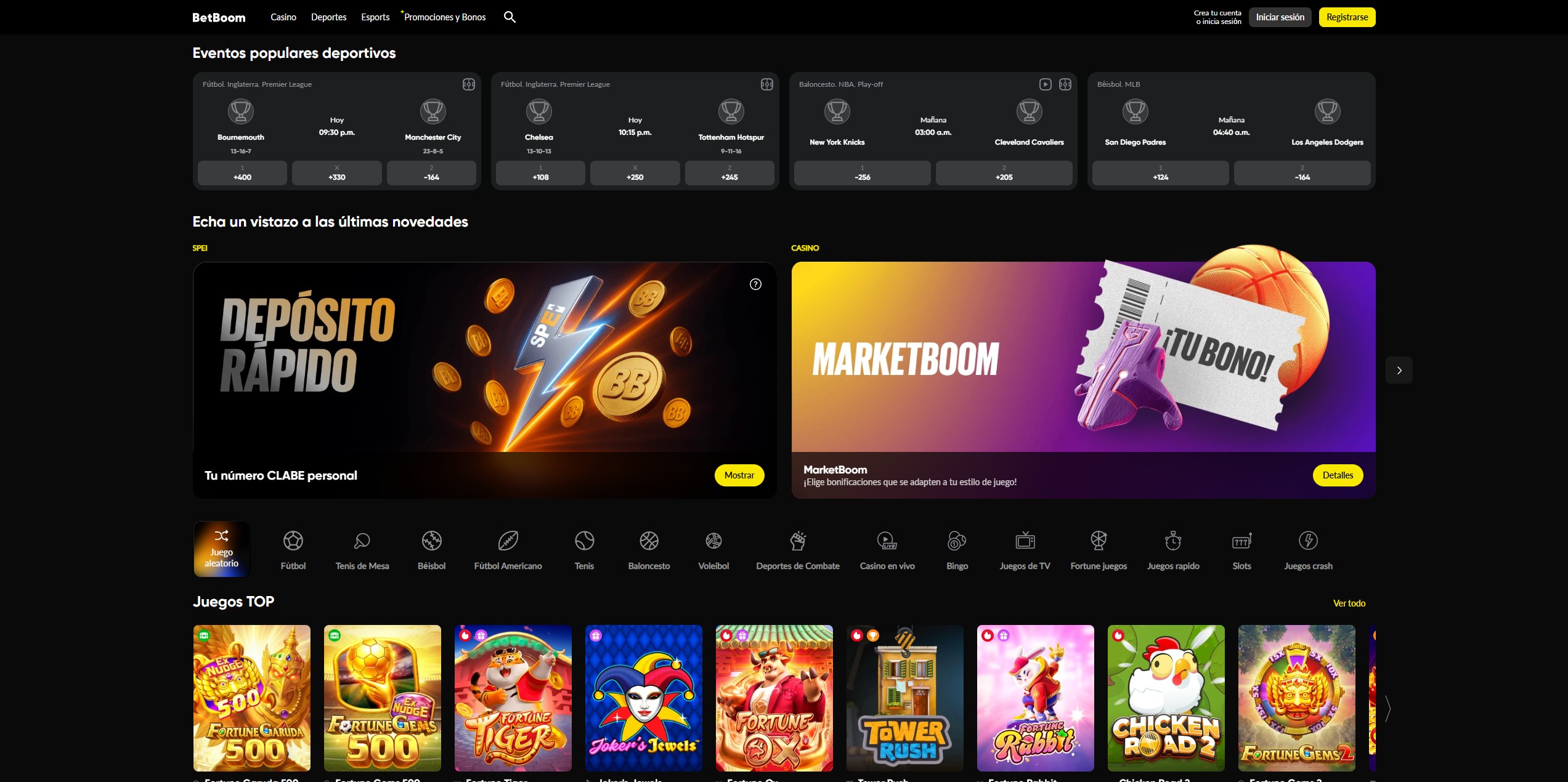
Task: Bet on Los Angeles Dodgers at -164
Action: click(x=1302, y=173)
